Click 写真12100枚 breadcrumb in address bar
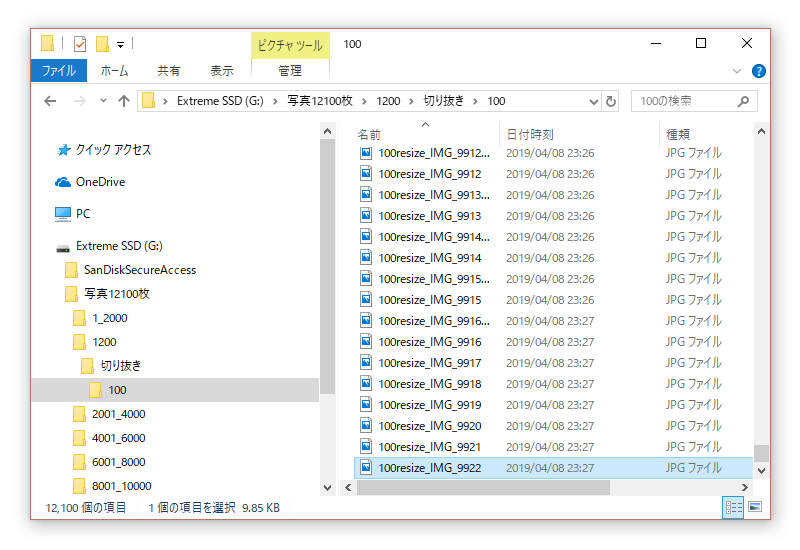The image size is (800, 550). pyautogui.click(x=320, y=101)
